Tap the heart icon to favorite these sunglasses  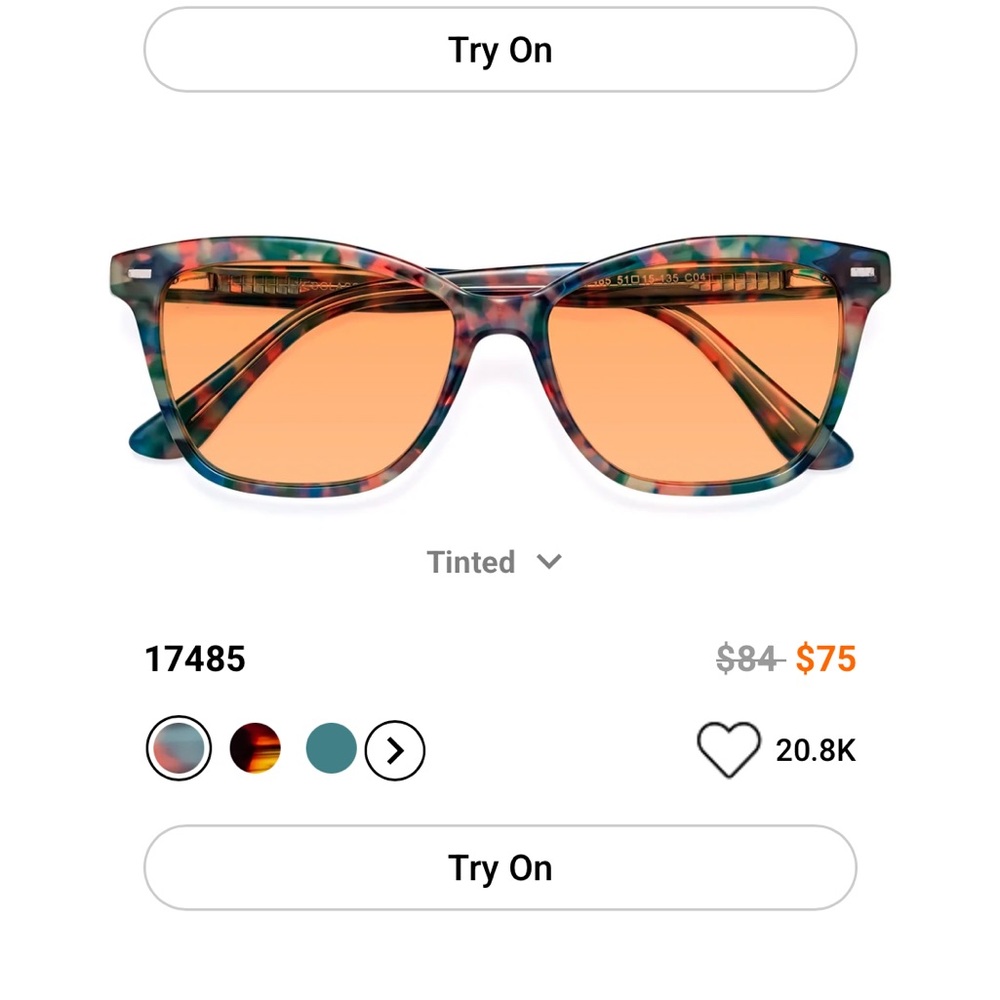pos(731,749)
